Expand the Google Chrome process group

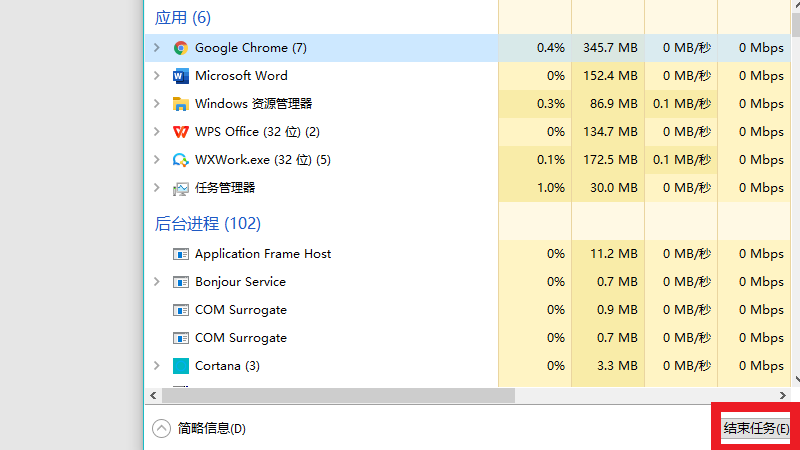(157, 48)
